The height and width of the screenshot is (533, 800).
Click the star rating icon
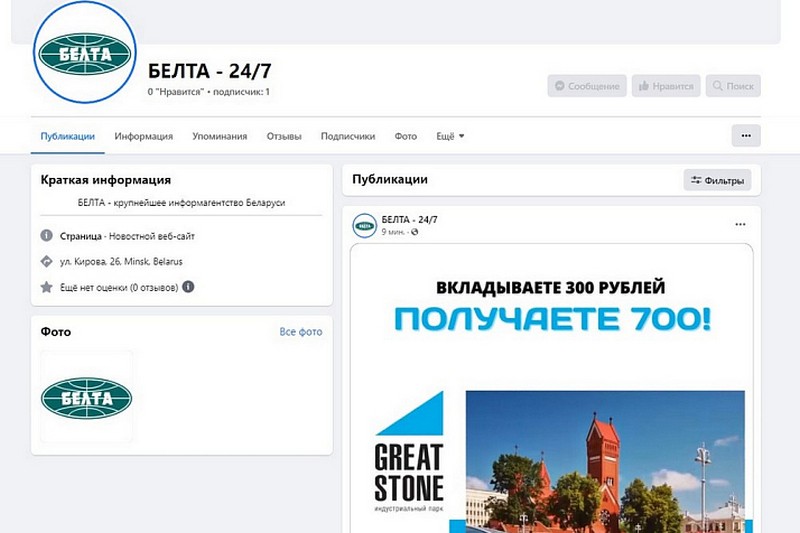coord(46,287)
